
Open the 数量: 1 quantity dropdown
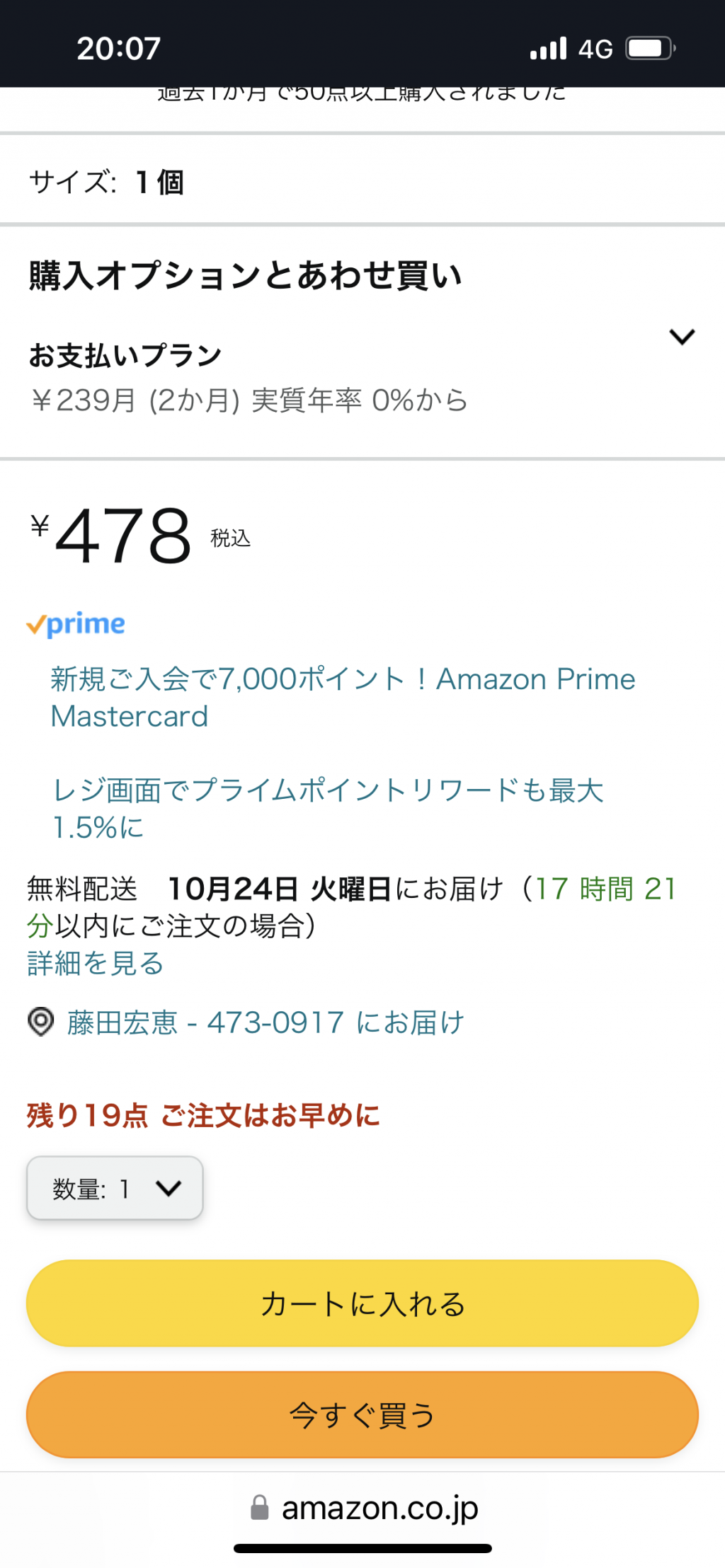click(115, 1188)
